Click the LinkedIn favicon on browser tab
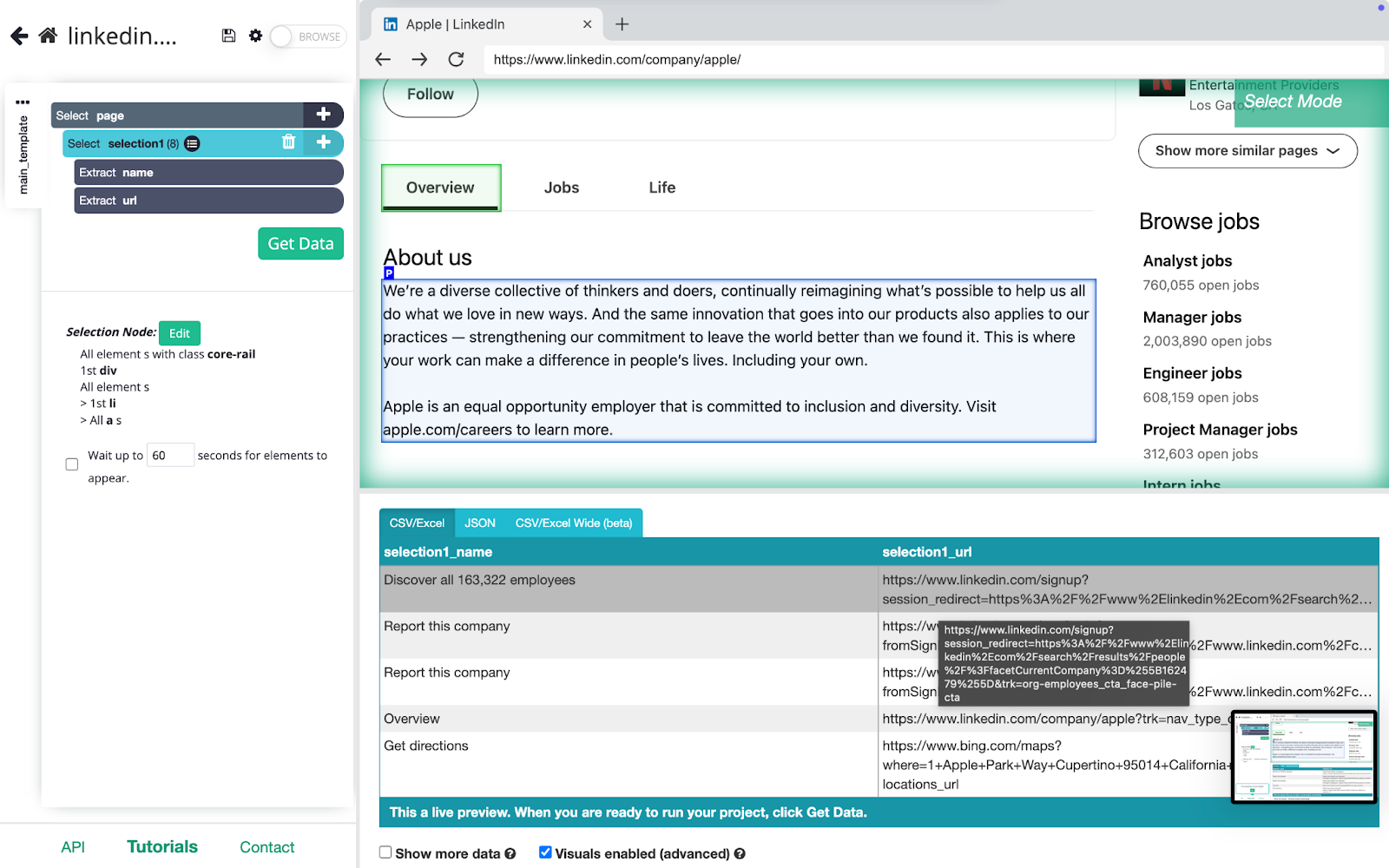This screenshot has width=1389, height=868. pos(391,24)
